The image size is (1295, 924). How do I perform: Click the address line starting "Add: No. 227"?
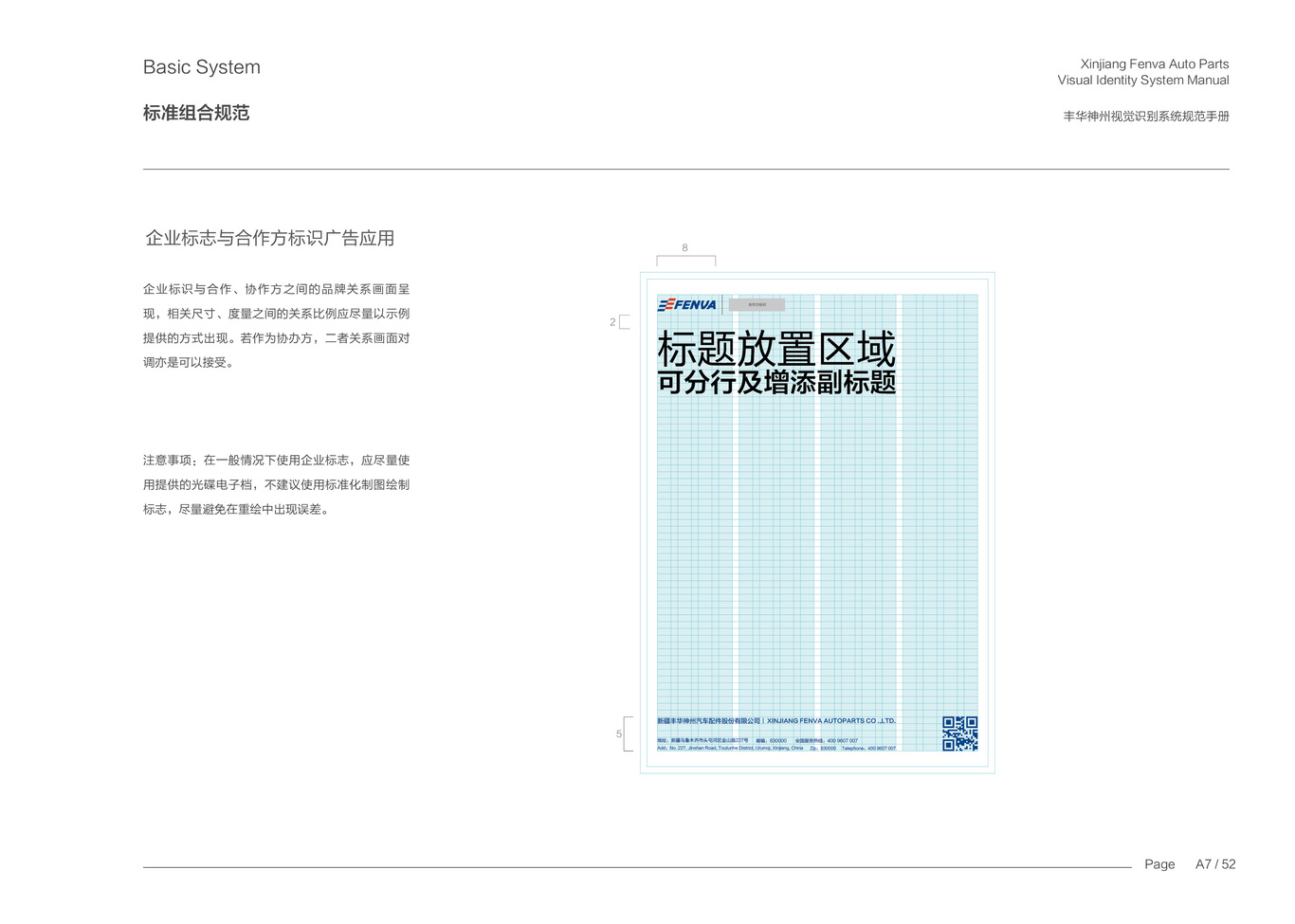(730, 748)
